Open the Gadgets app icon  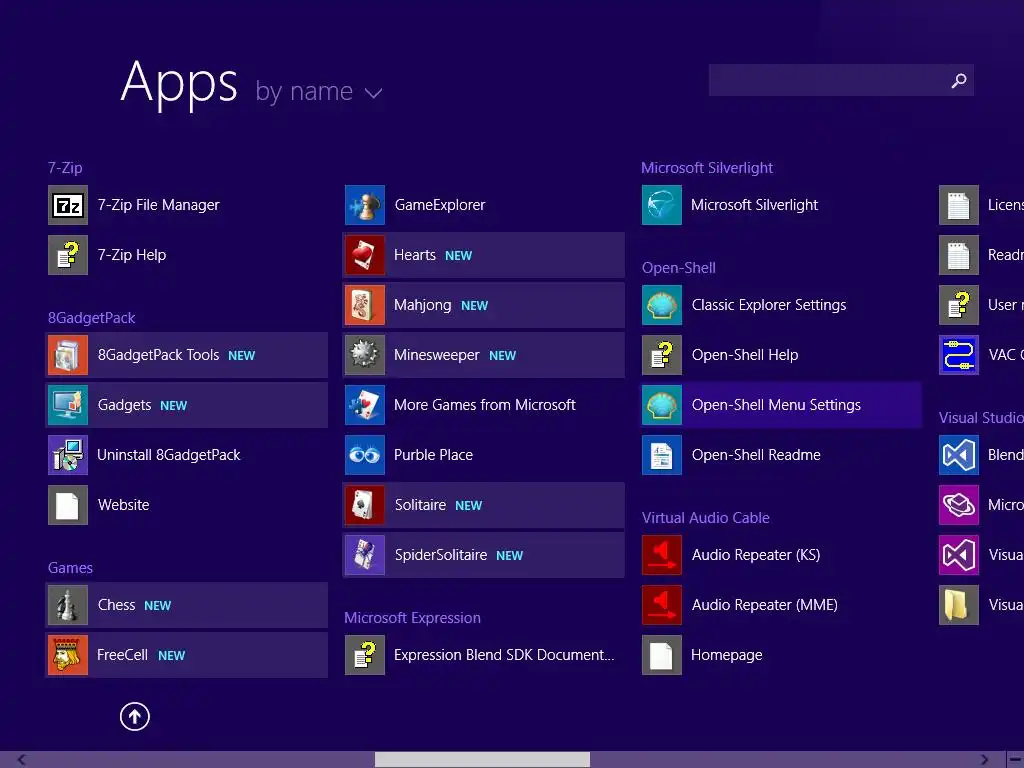(68, 405)
